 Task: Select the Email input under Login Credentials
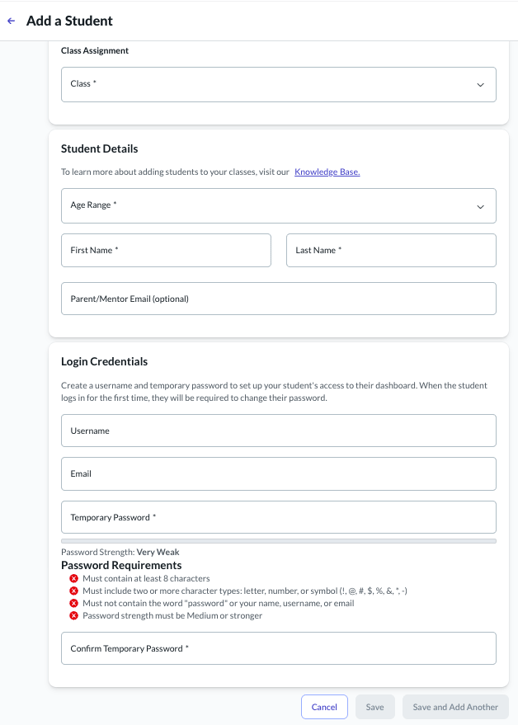(x=278, y=474)
